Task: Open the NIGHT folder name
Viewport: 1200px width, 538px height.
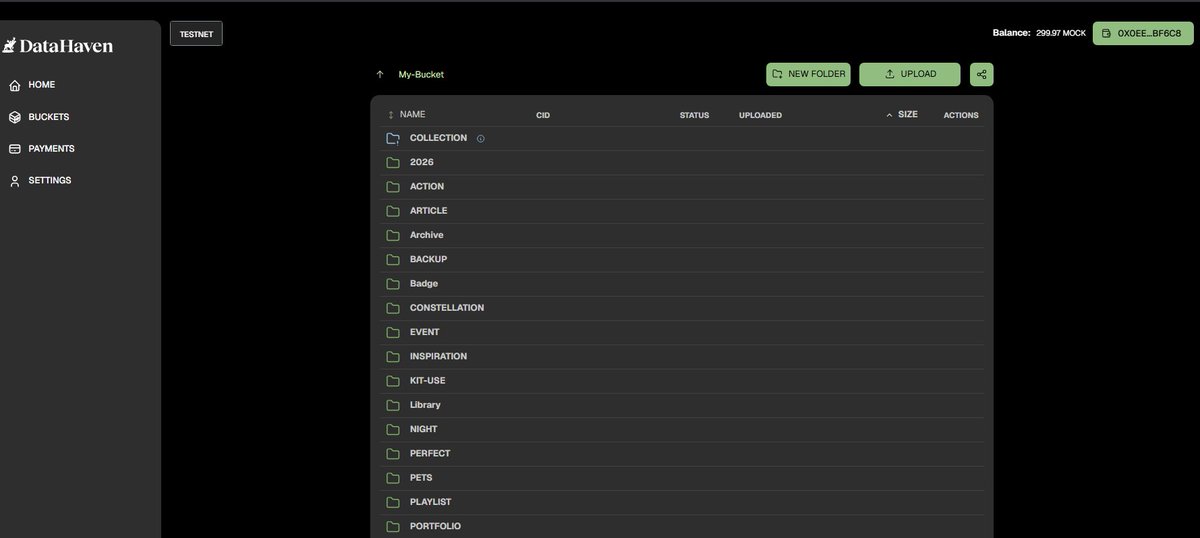Action: pos(424,429)
